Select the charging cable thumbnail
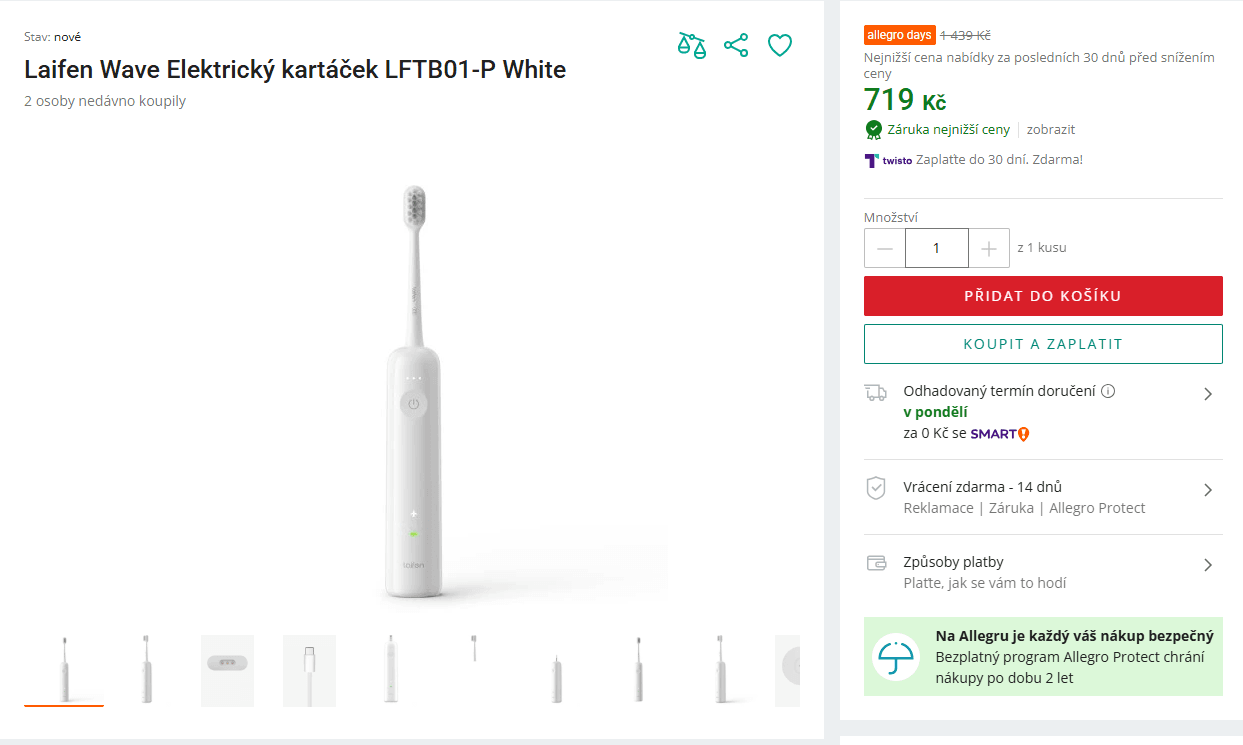This screenshot has width=1243, height=745. point(309,670)
